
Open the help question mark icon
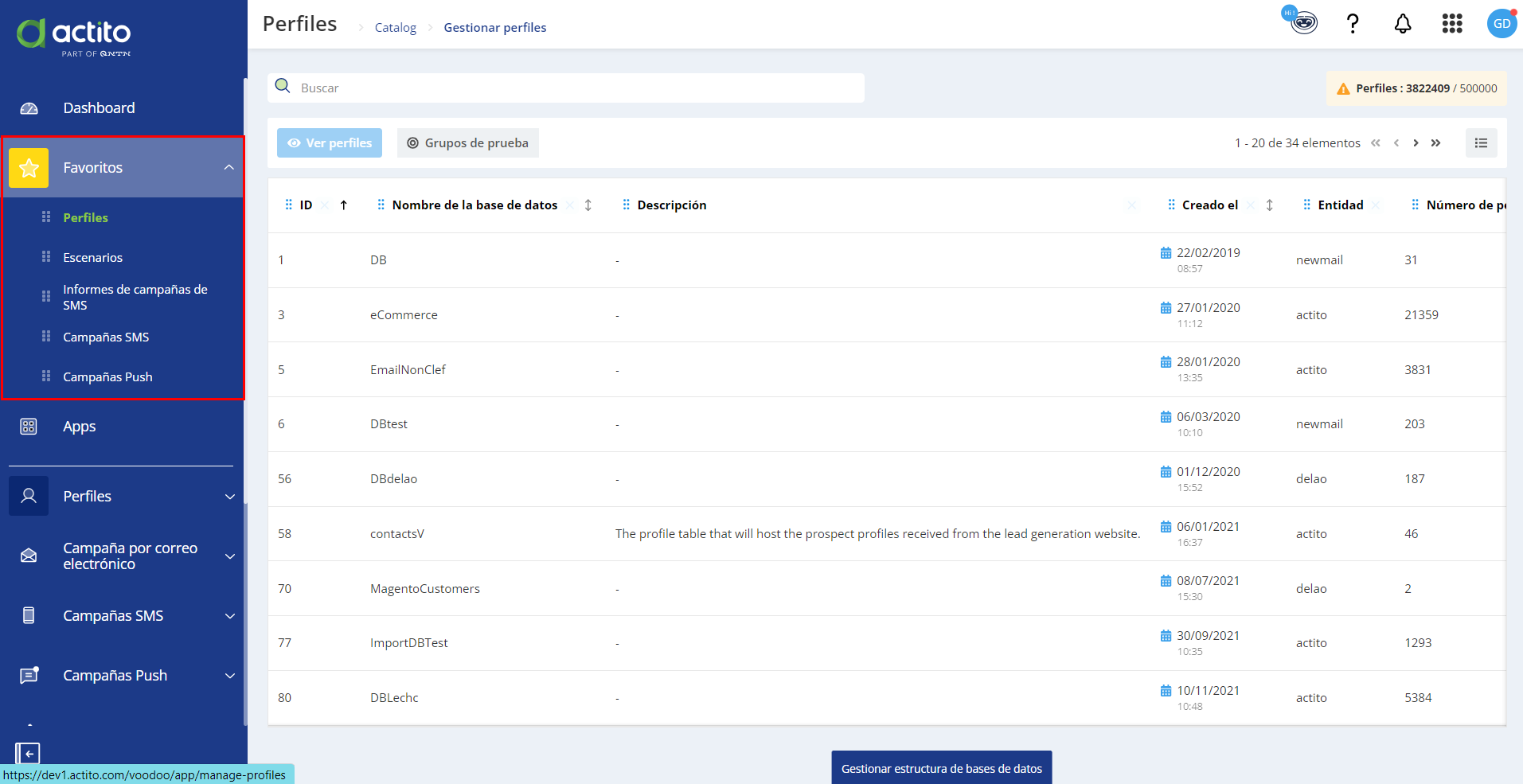[1353, 24]
